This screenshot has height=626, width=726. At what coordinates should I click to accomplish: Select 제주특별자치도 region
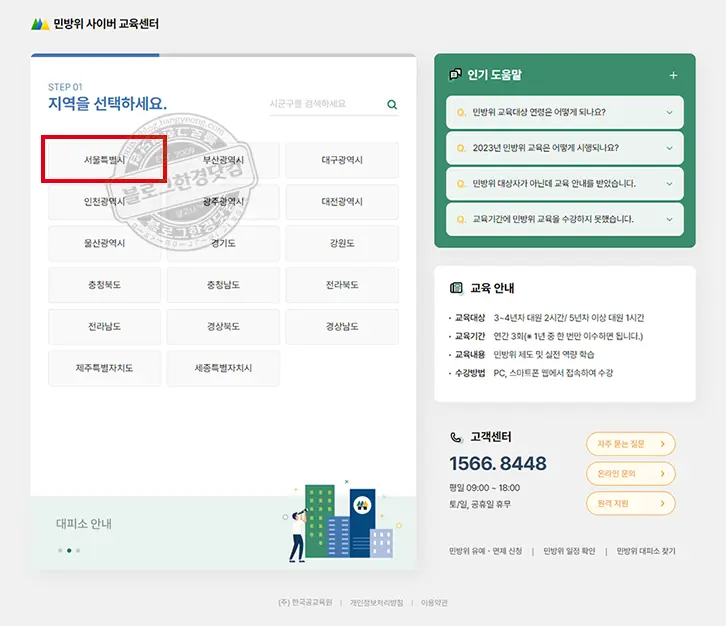tap(105, 368)
